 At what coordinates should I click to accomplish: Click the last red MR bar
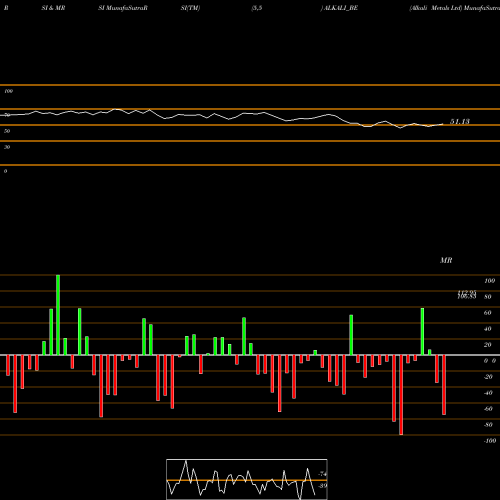click(x=444, y=385)
